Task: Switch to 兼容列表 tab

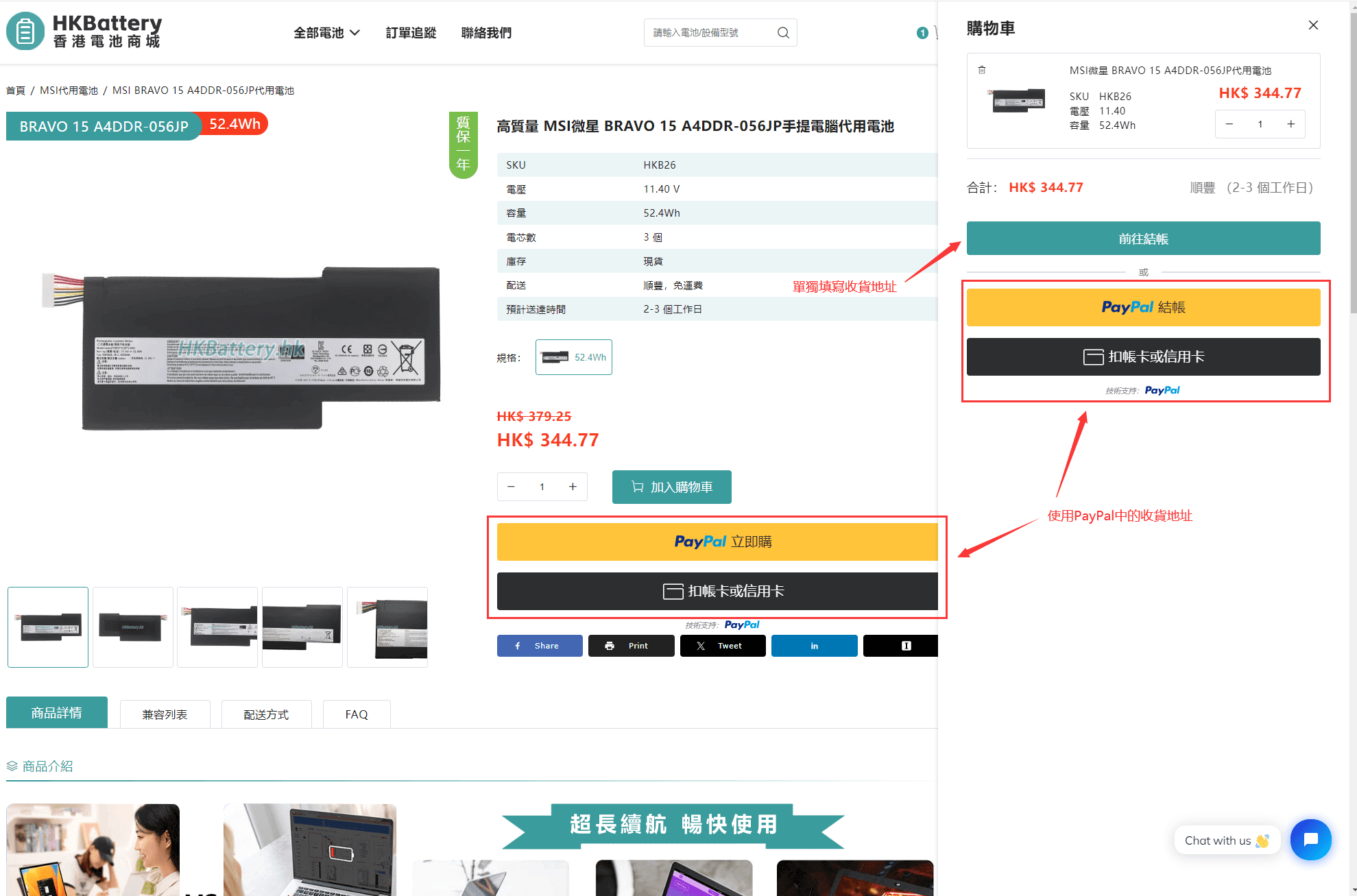Action: 164,713
